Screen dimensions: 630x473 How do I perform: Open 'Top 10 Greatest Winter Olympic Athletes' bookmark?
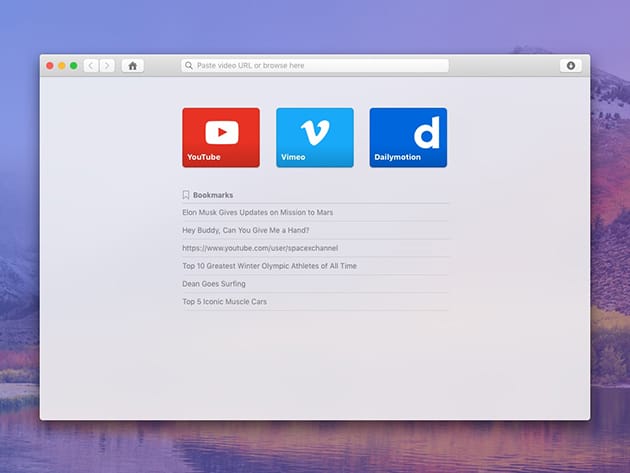tap(269, 266)
